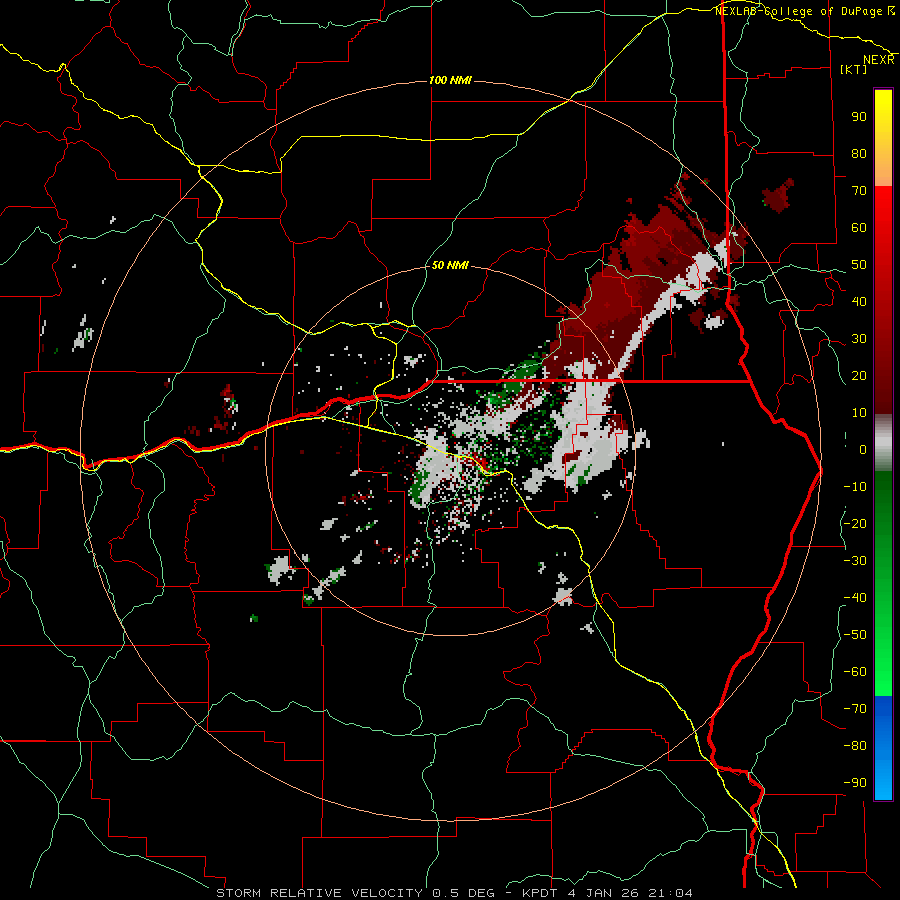Viewport: 900px width, 900px height.
Task: Click the -50 value on the velocity scale
Action: (855, 635)
